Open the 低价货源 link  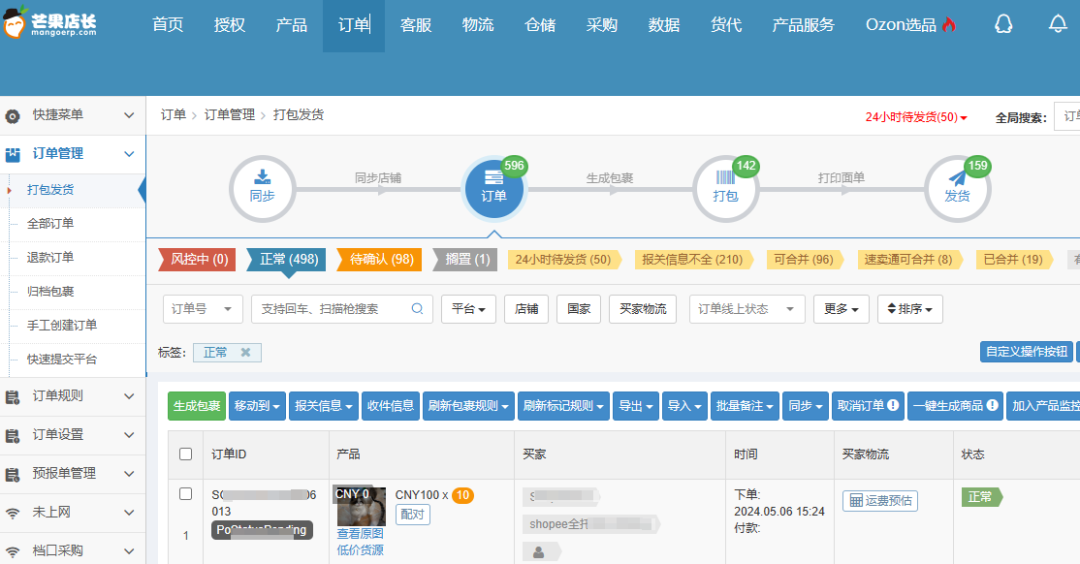[360, 550]
